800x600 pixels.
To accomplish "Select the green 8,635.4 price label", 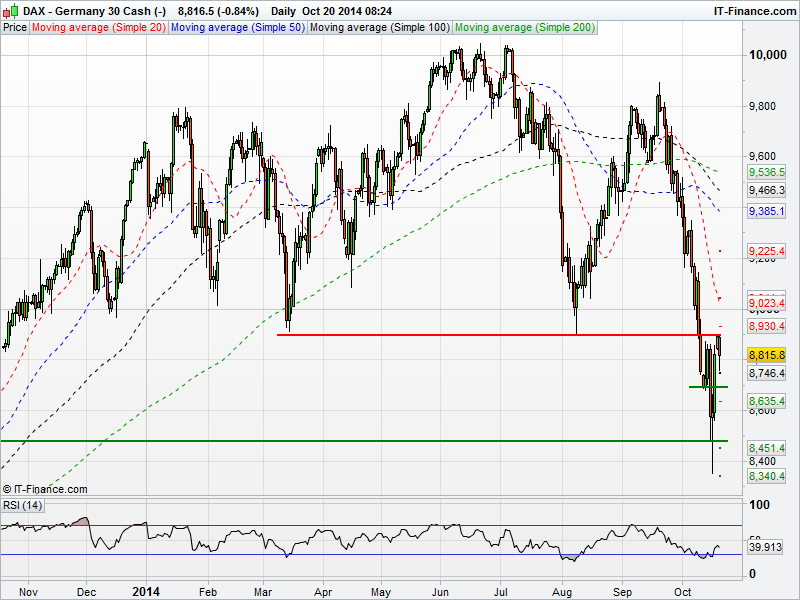I will (766, 401).
